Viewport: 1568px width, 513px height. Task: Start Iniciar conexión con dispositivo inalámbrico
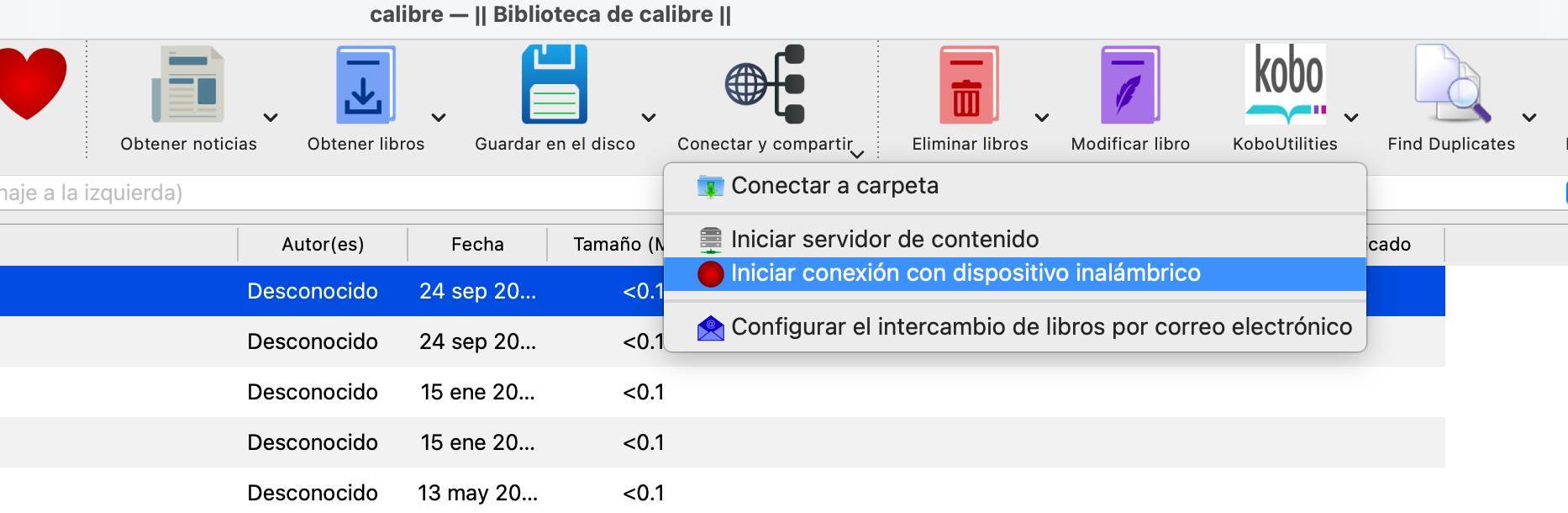click(965, 273)
